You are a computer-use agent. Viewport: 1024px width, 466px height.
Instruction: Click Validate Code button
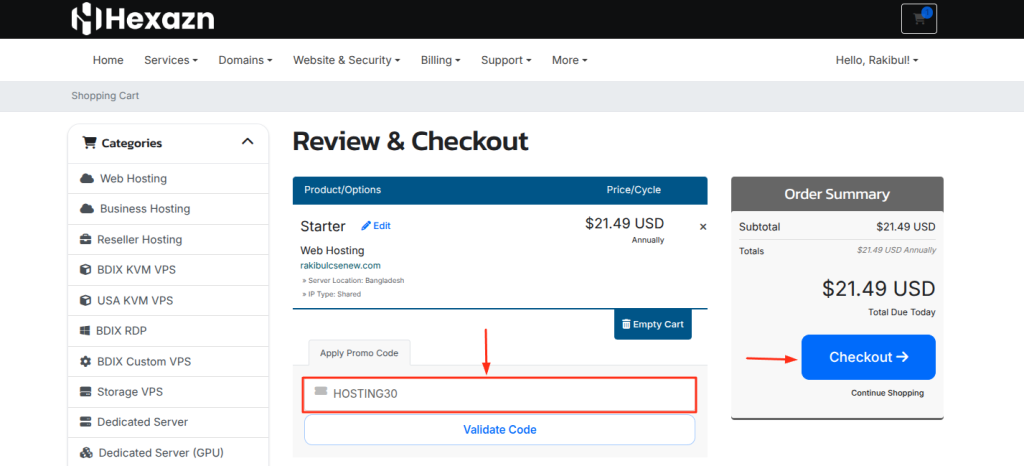click(500, 429)
